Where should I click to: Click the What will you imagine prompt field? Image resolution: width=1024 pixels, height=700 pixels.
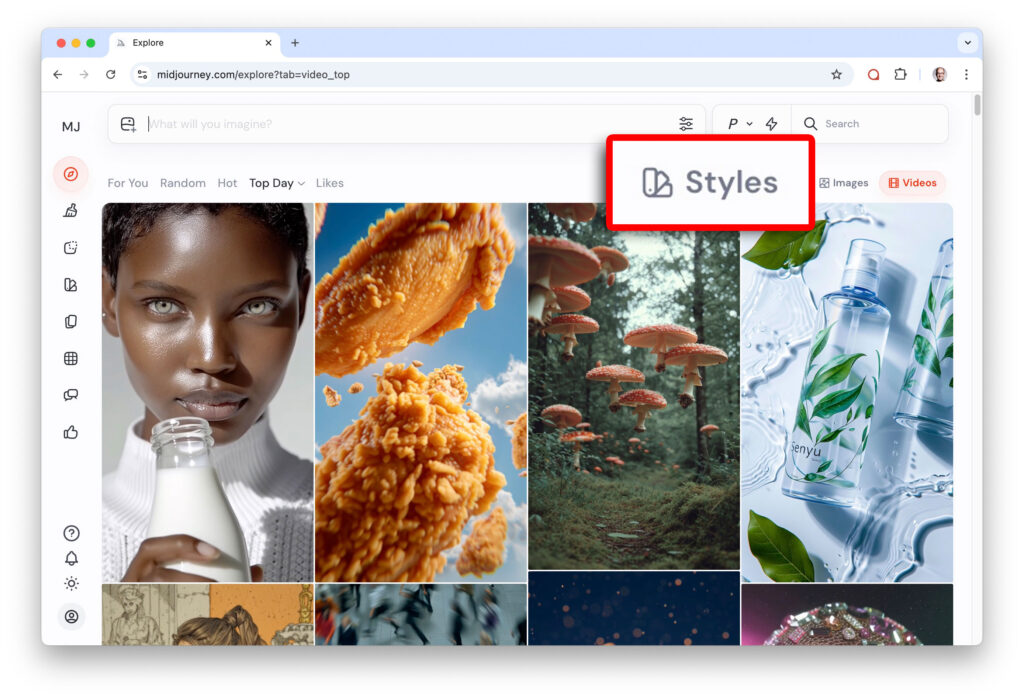pyautogui.click(x=400, y=124)
